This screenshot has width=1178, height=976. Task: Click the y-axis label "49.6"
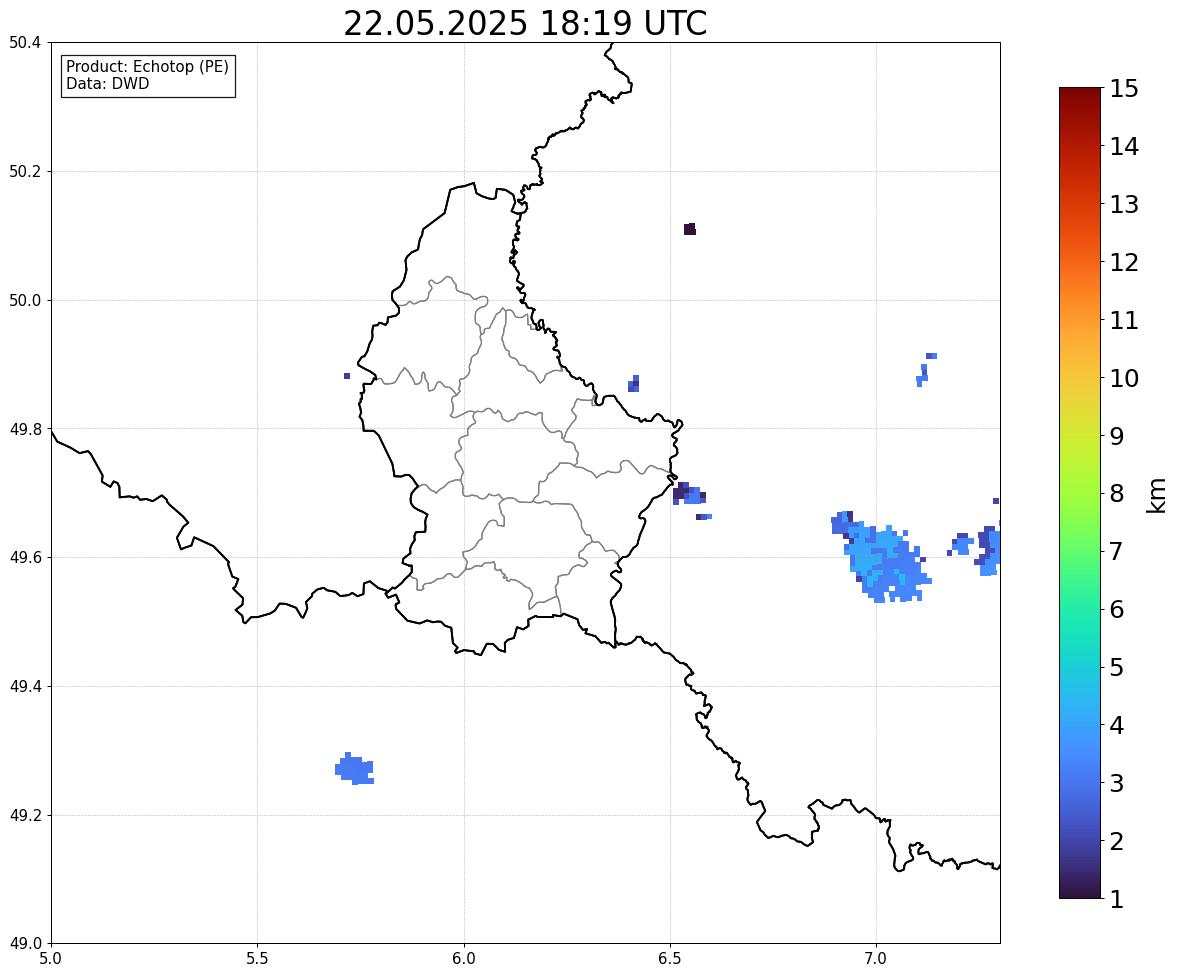coord(24,557)
